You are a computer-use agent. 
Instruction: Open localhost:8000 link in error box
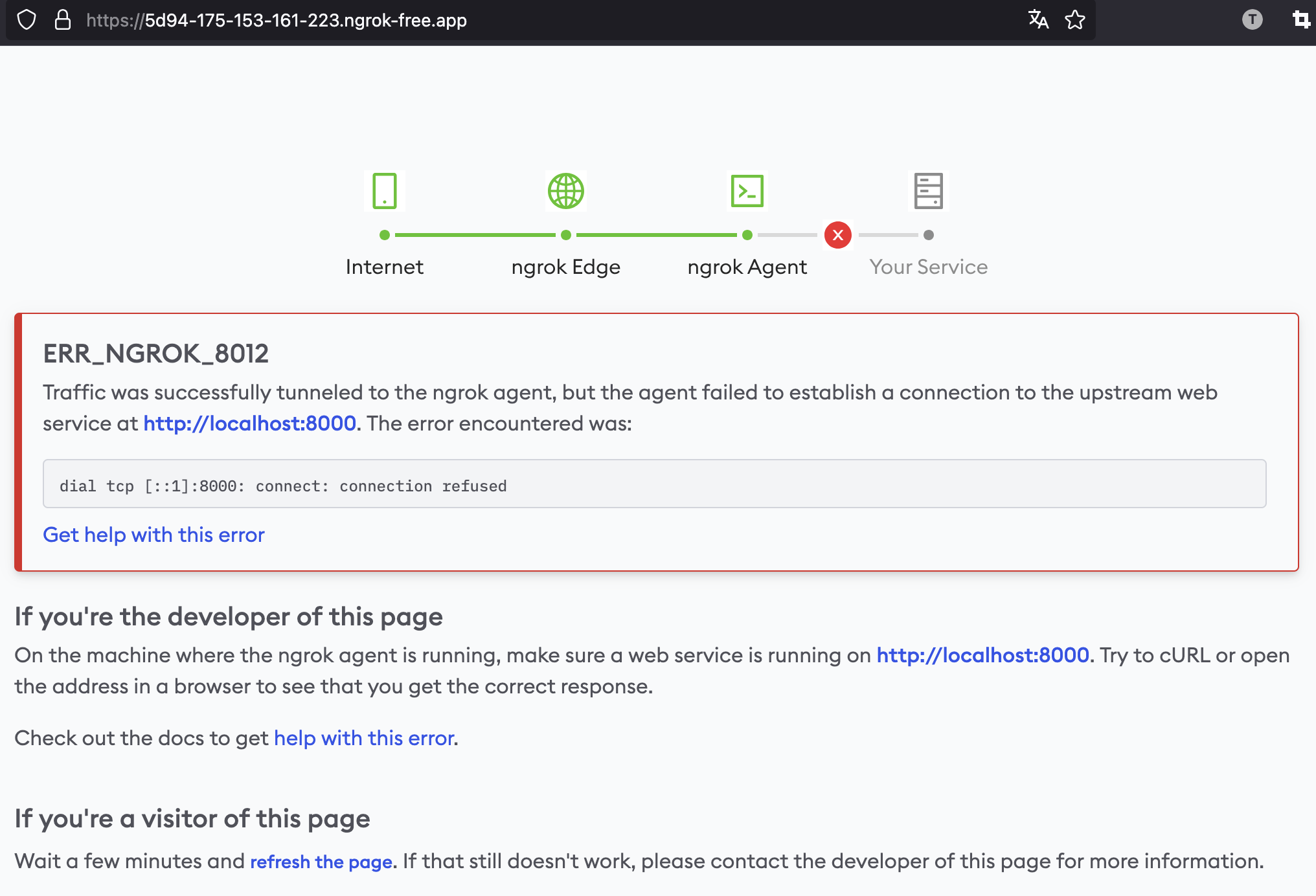point(249,423)
